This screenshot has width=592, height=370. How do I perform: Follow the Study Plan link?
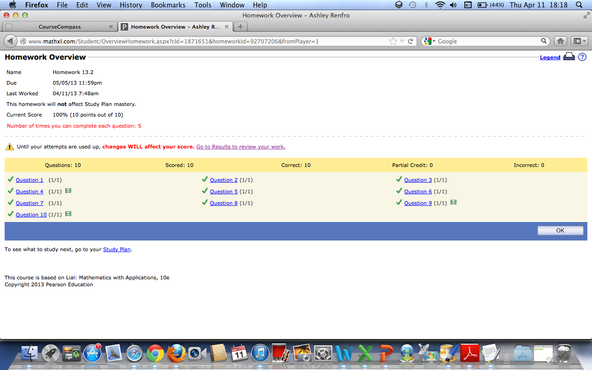117,250
